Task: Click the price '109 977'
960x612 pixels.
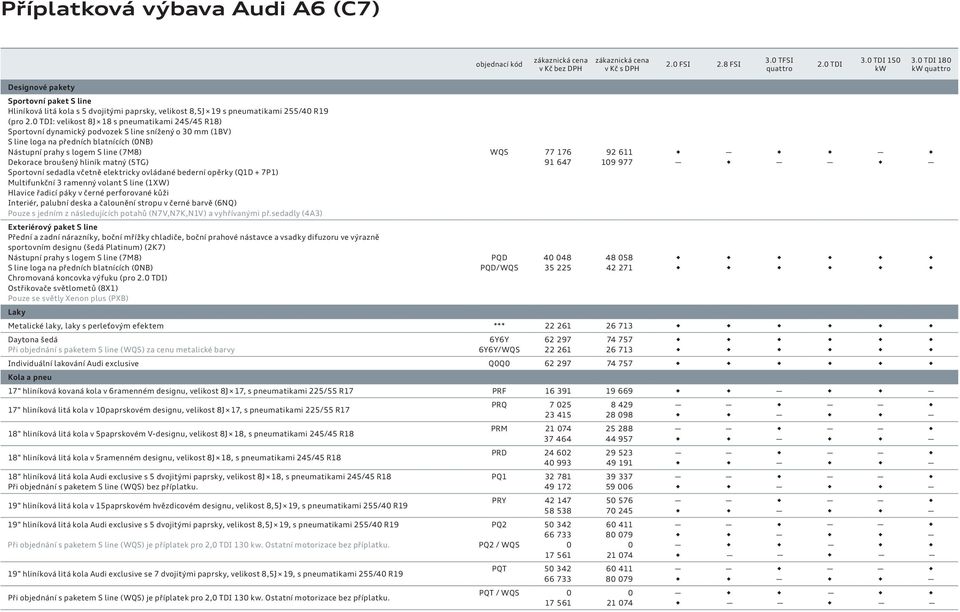Action: (x=617, y=162)
